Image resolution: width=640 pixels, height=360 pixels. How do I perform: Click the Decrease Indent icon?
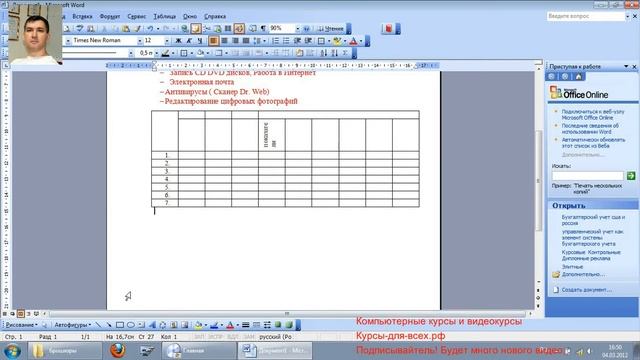tap(297, 41)
